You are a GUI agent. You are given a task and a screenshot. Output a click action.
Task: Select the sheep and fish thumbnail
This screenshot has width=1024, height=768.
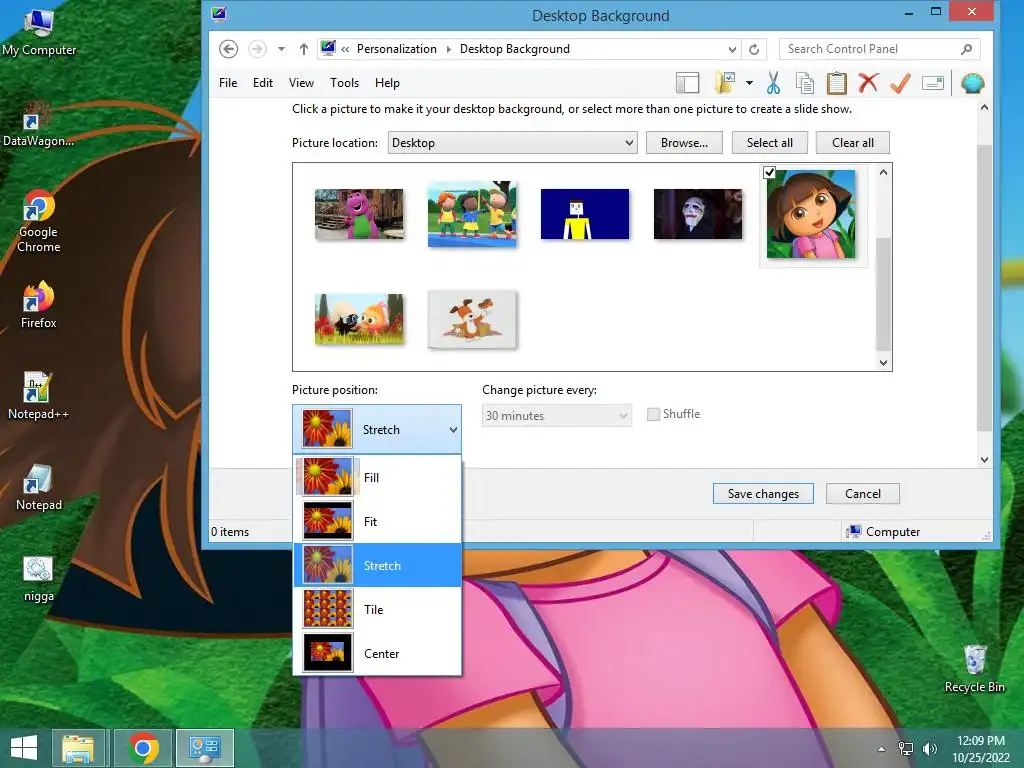[x=359, y=319]
